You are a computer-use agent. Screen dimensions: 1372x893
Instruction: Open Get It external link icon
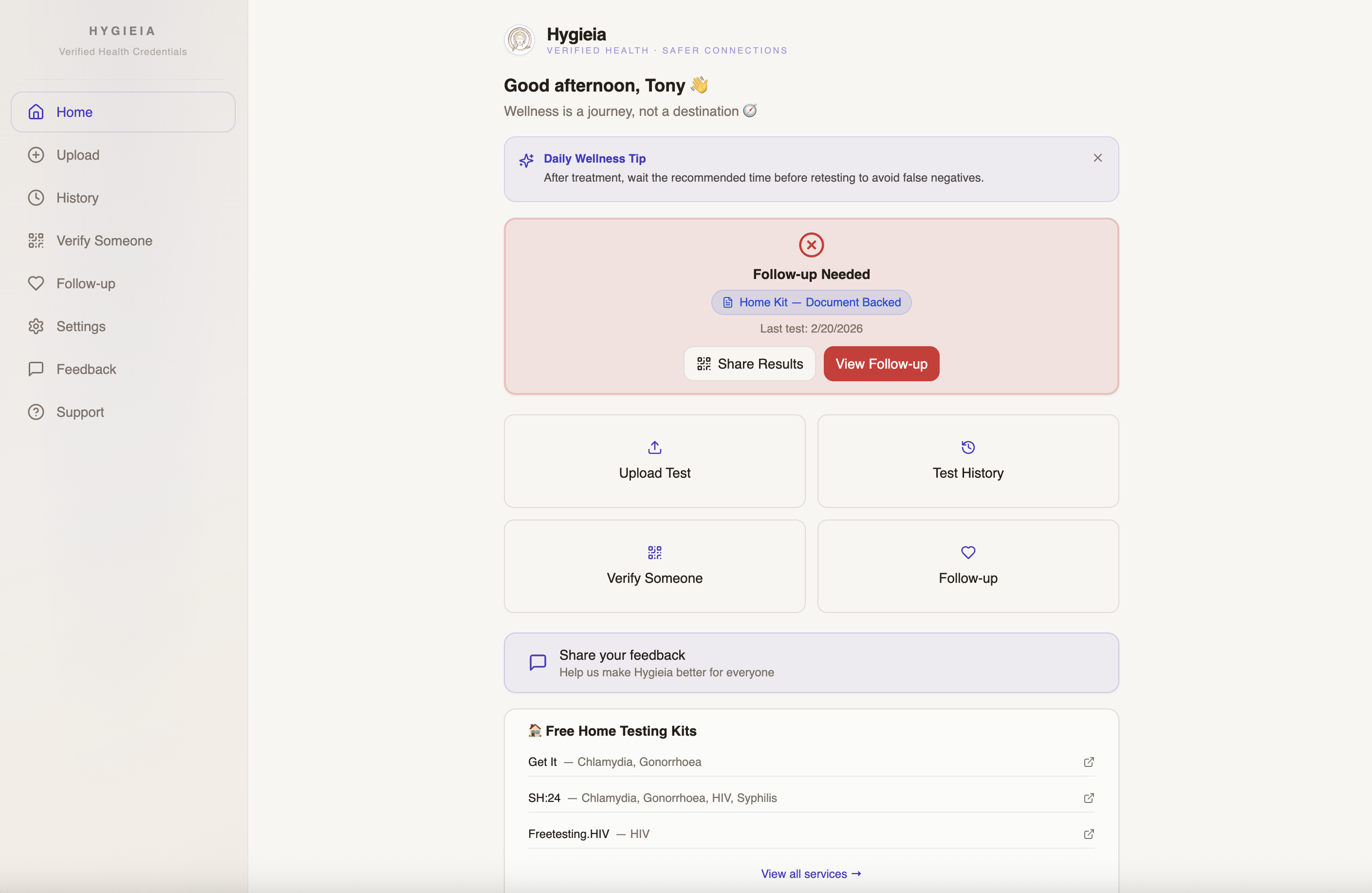(x=1088, y=762)
